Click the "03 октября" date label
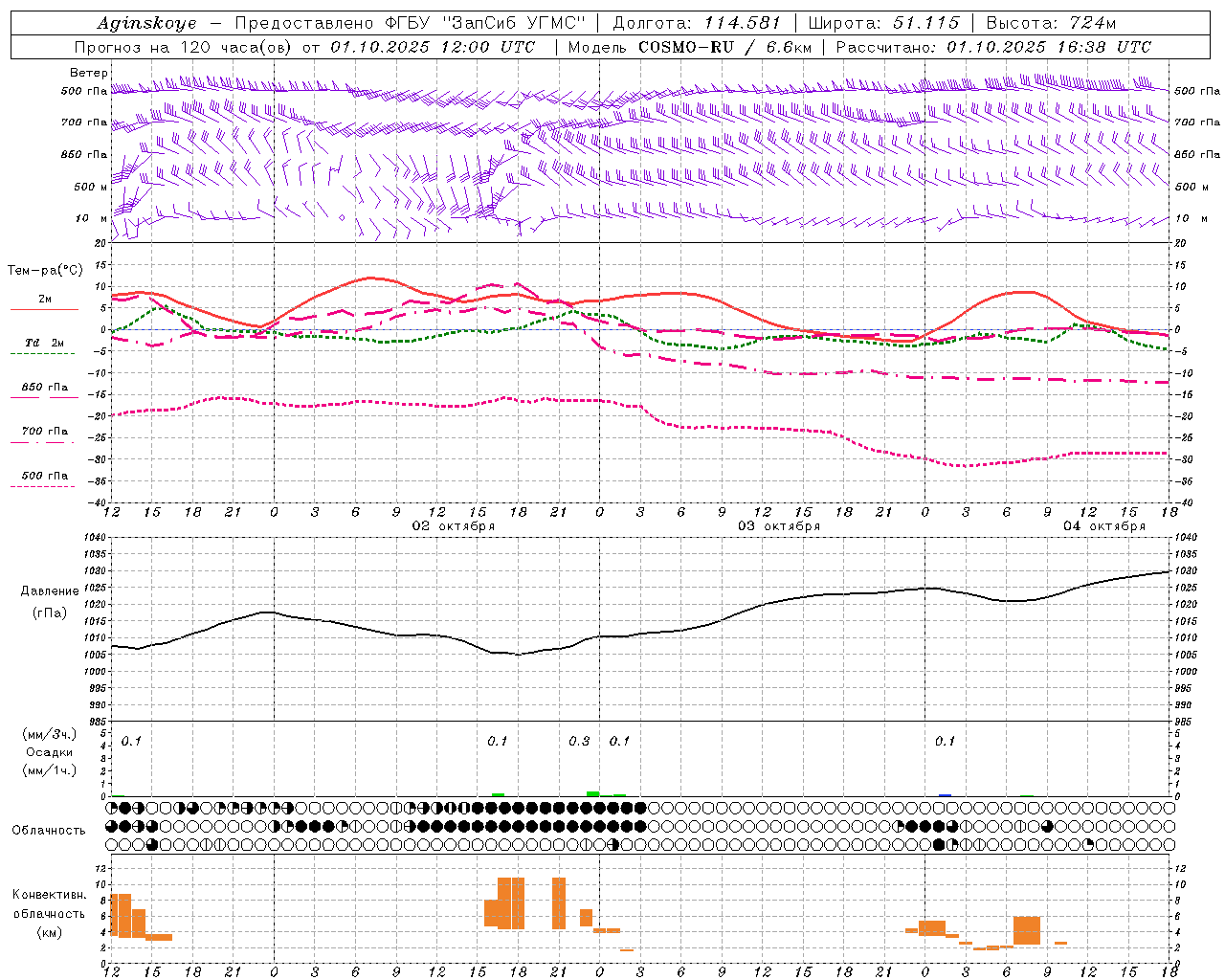The image size is (1225, 980). [779, 526]
